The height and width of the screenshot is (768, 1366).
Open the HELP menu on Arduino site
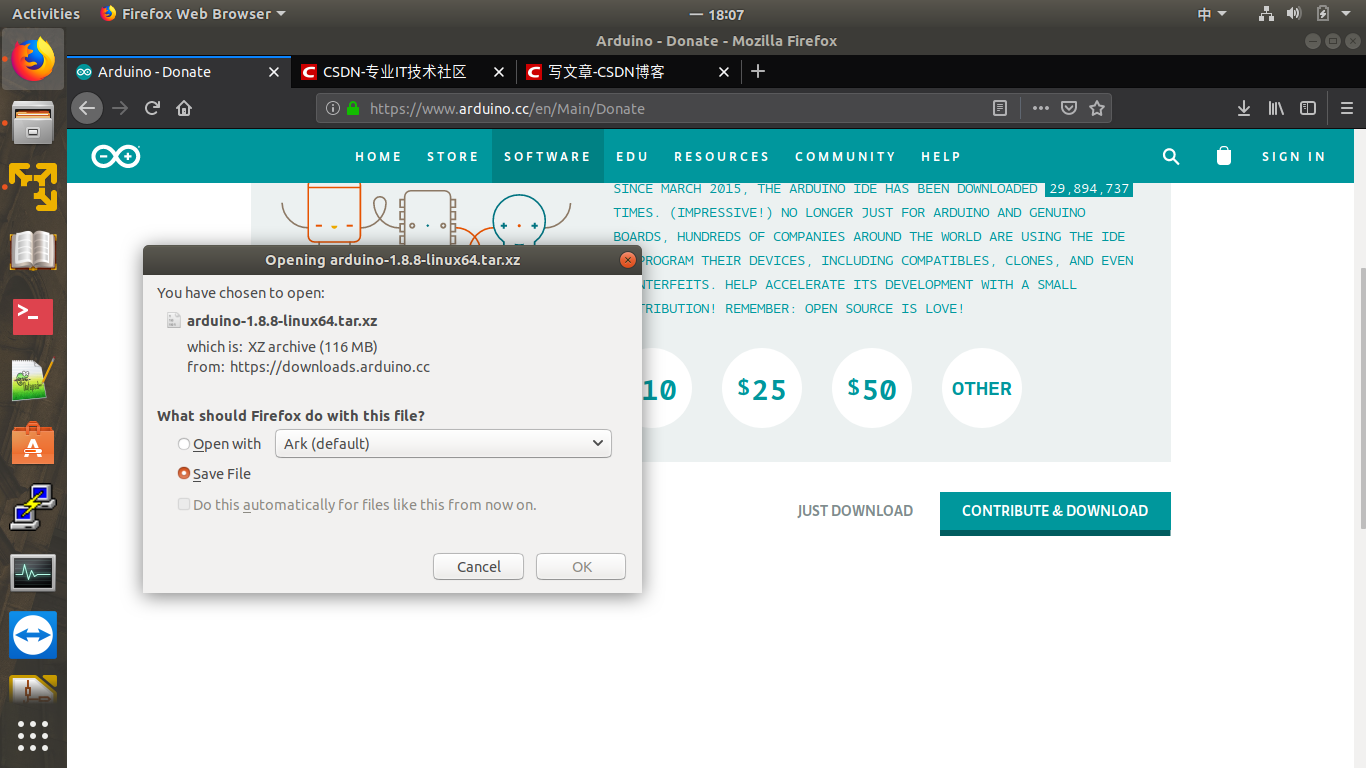(941, 156)
